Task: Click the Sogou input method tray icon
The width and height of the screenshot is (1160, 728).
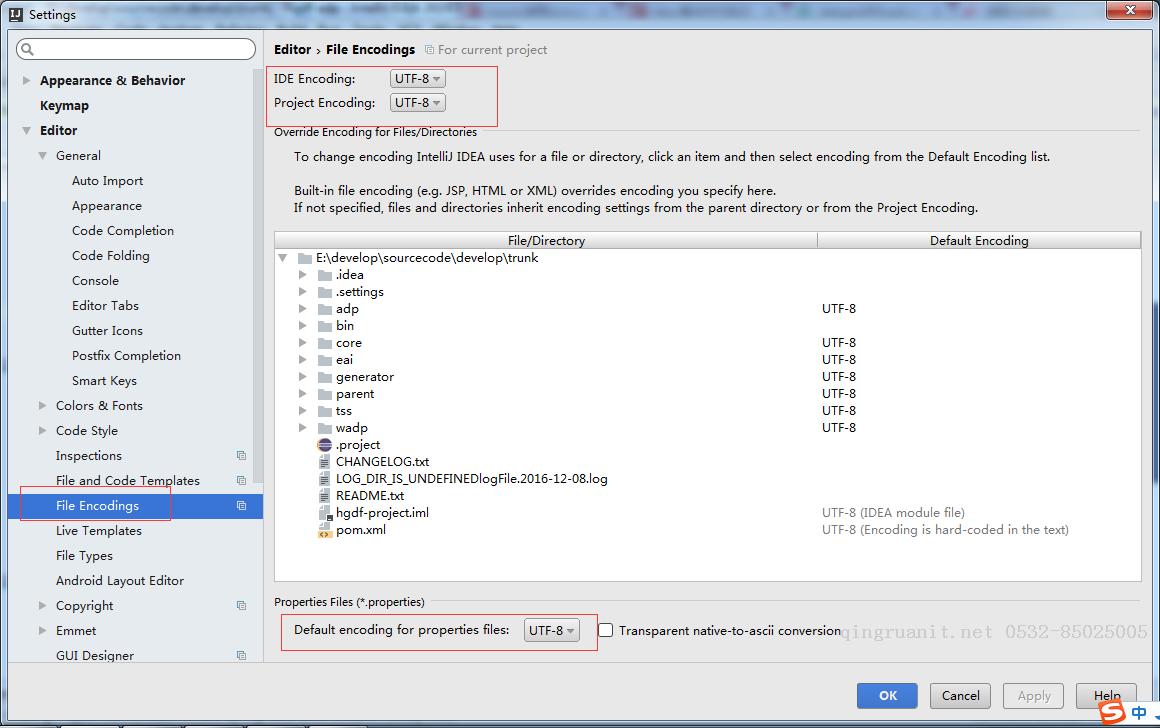Action: point(1112,712)
